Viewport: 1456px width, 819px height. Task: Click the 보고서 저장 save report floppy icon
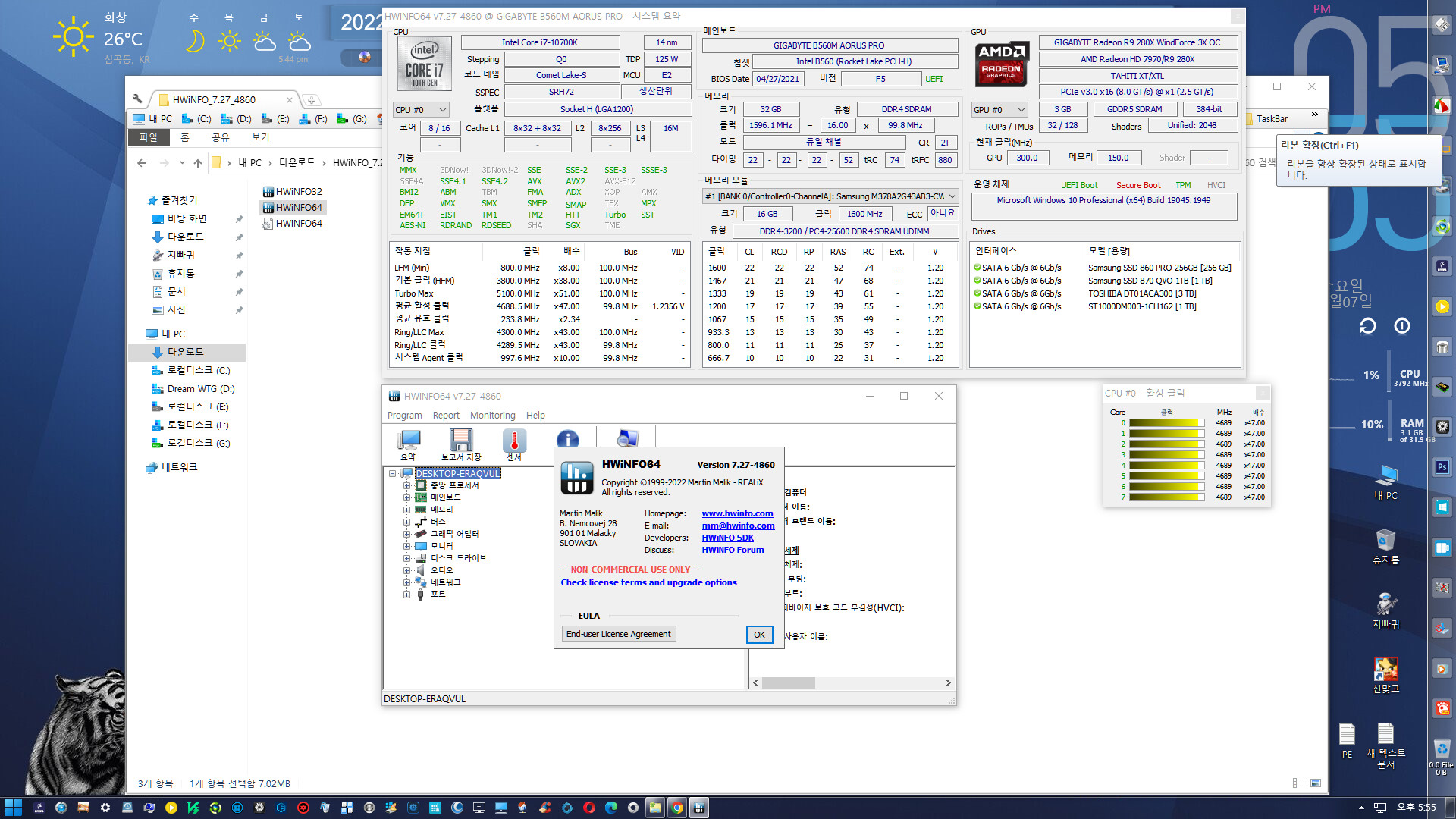tap(461, 444)
